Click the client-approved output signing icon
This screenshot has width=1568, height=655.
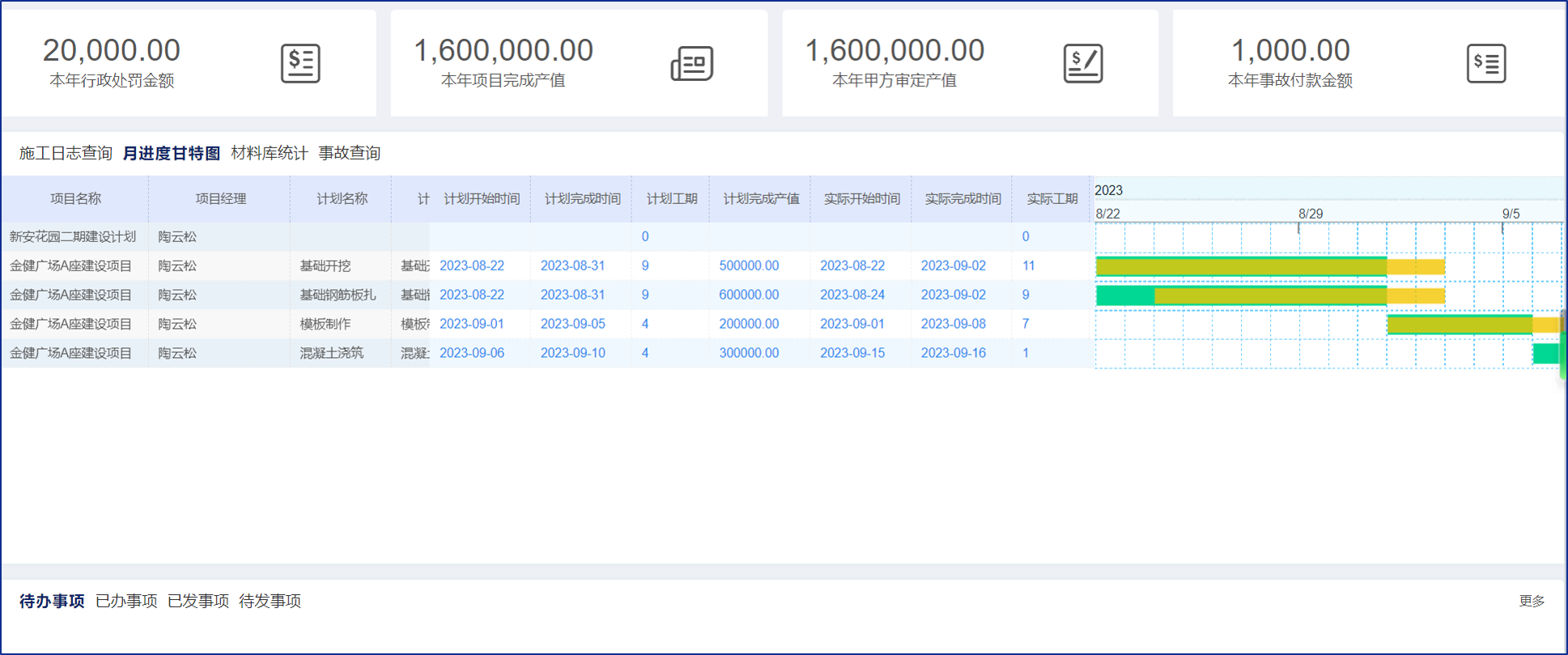pyautogui.click(x=1083, y=63)
